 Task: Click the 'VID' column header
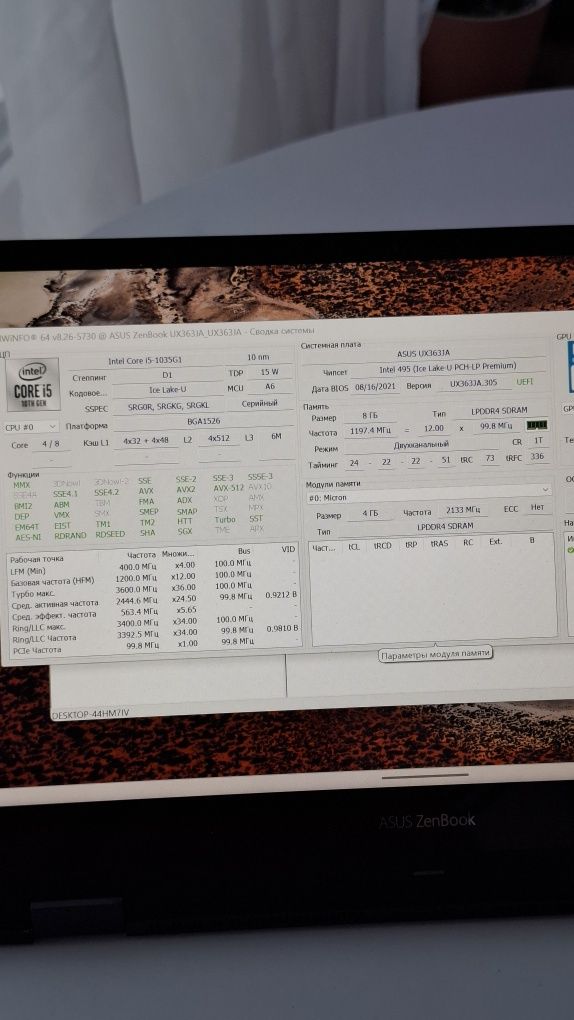(288, 550)
